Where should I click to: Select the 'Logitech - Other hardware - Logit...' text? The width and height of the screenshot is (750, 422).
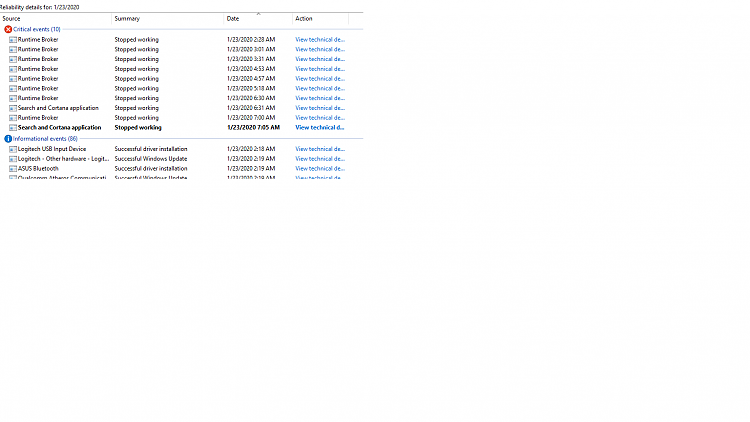point(63,159)
